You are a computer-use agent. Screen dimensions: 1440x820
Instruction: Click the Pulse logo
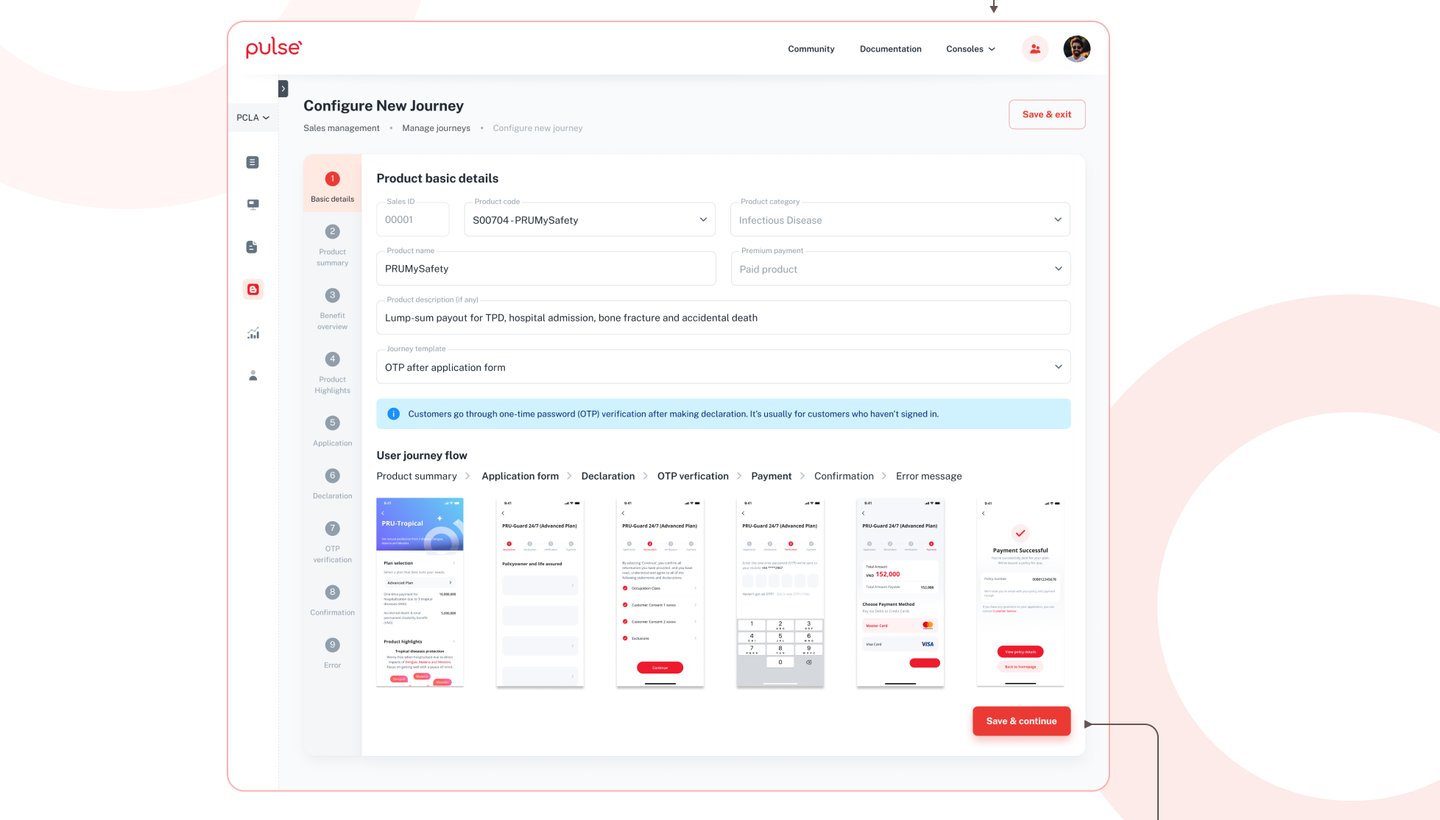(273, 48)
